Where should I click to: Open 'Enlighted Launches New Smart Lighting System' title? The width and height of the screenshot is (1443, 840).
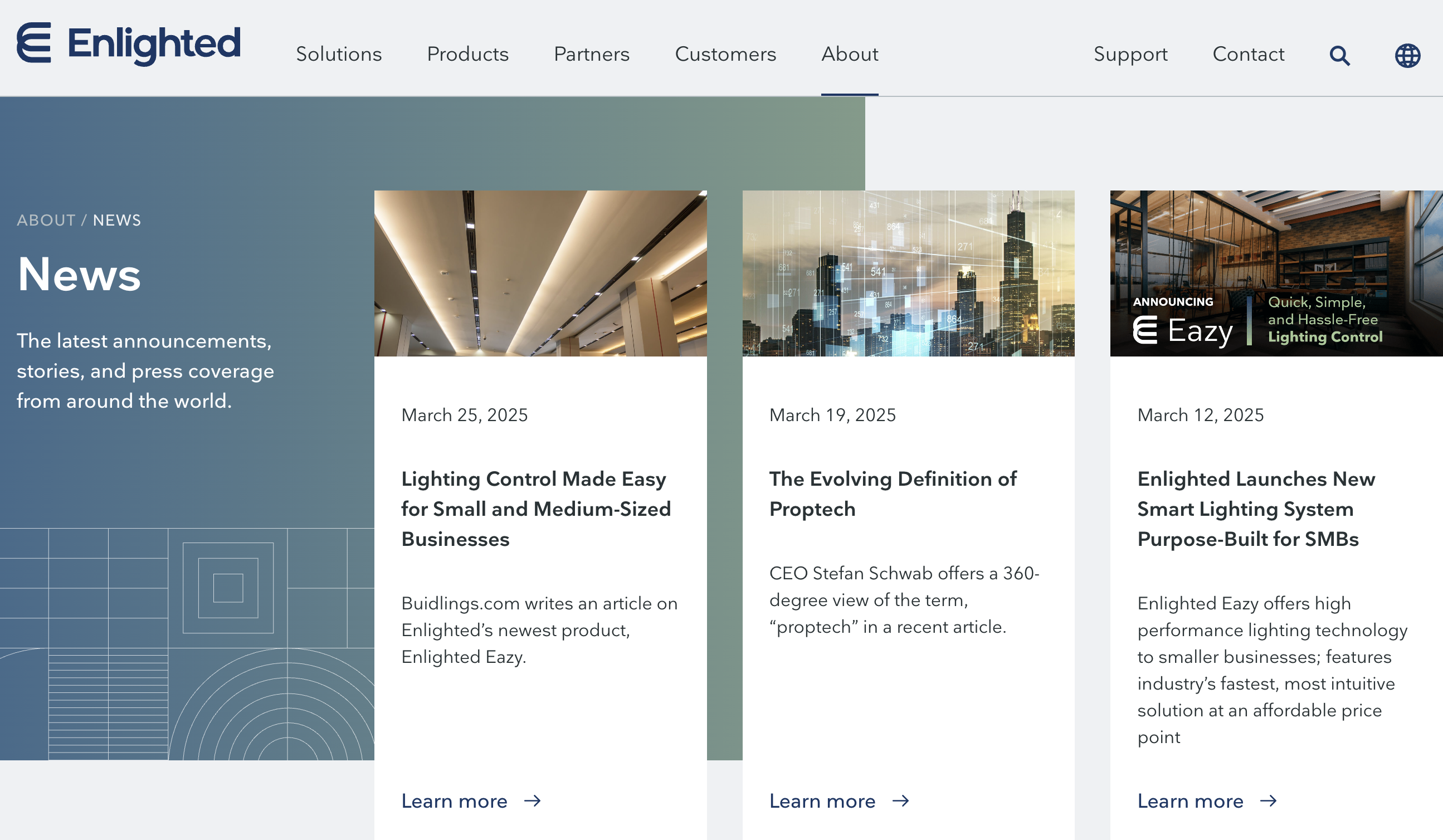tap(1256, 509)
